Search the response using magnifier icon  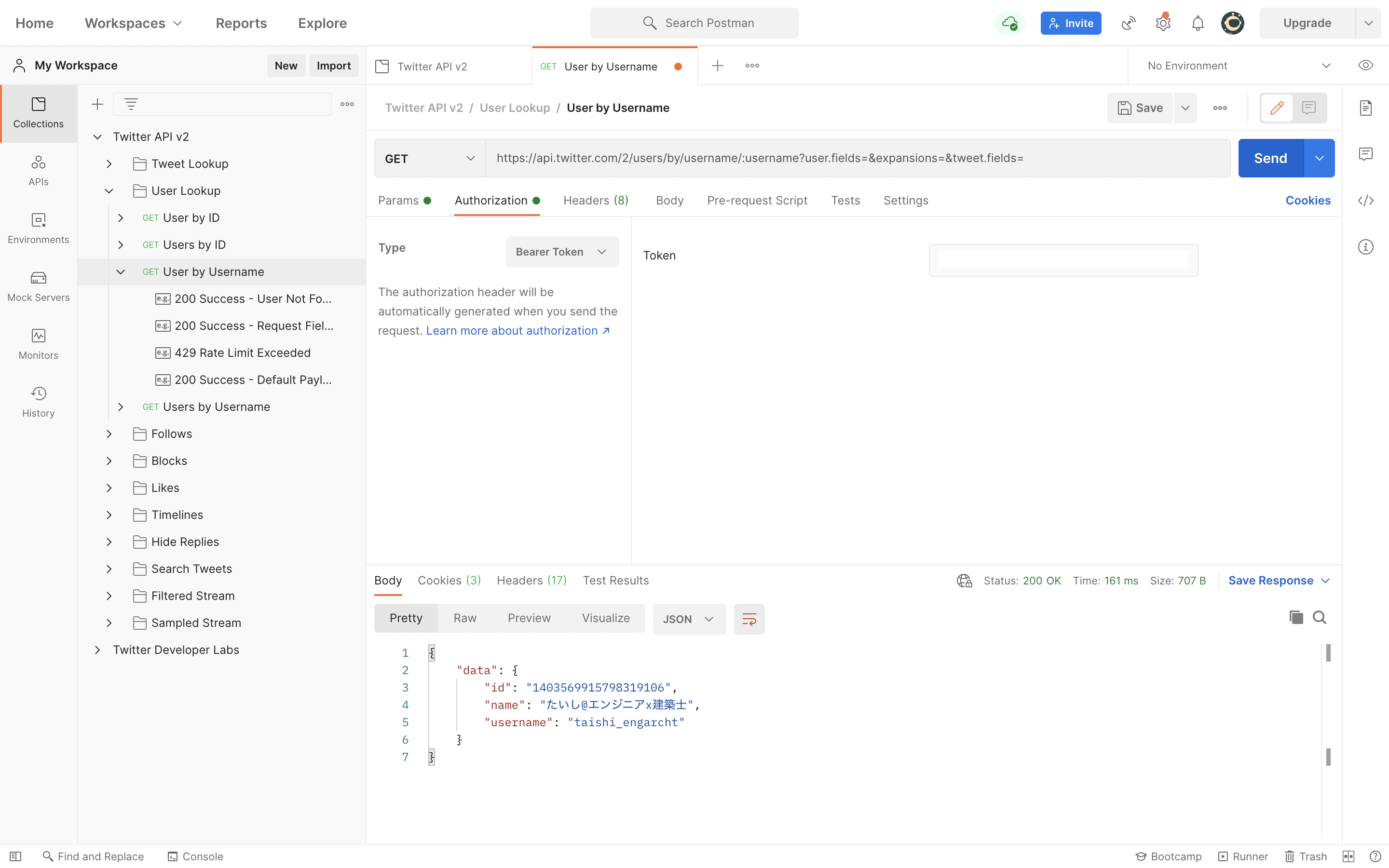pos(1320,617)
